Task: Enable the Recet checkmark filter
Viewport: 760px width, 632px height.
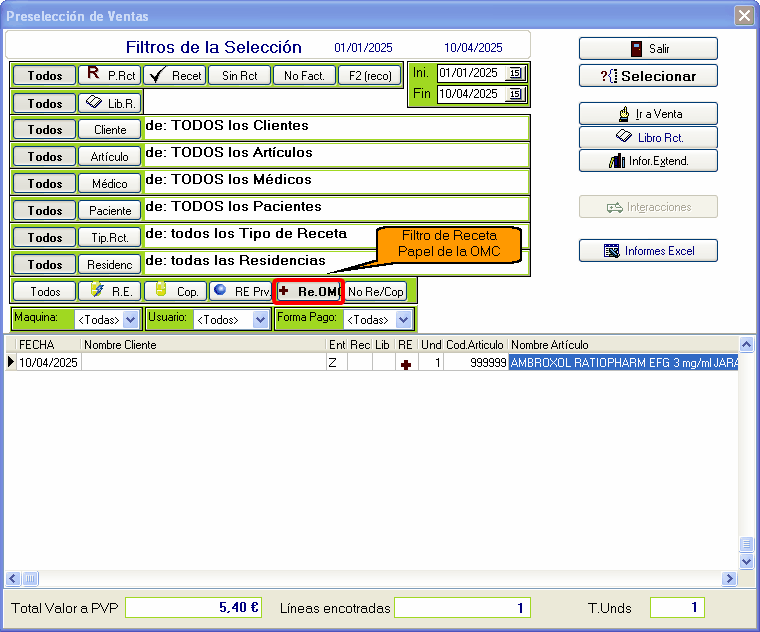Action: (x=174, y=75)
